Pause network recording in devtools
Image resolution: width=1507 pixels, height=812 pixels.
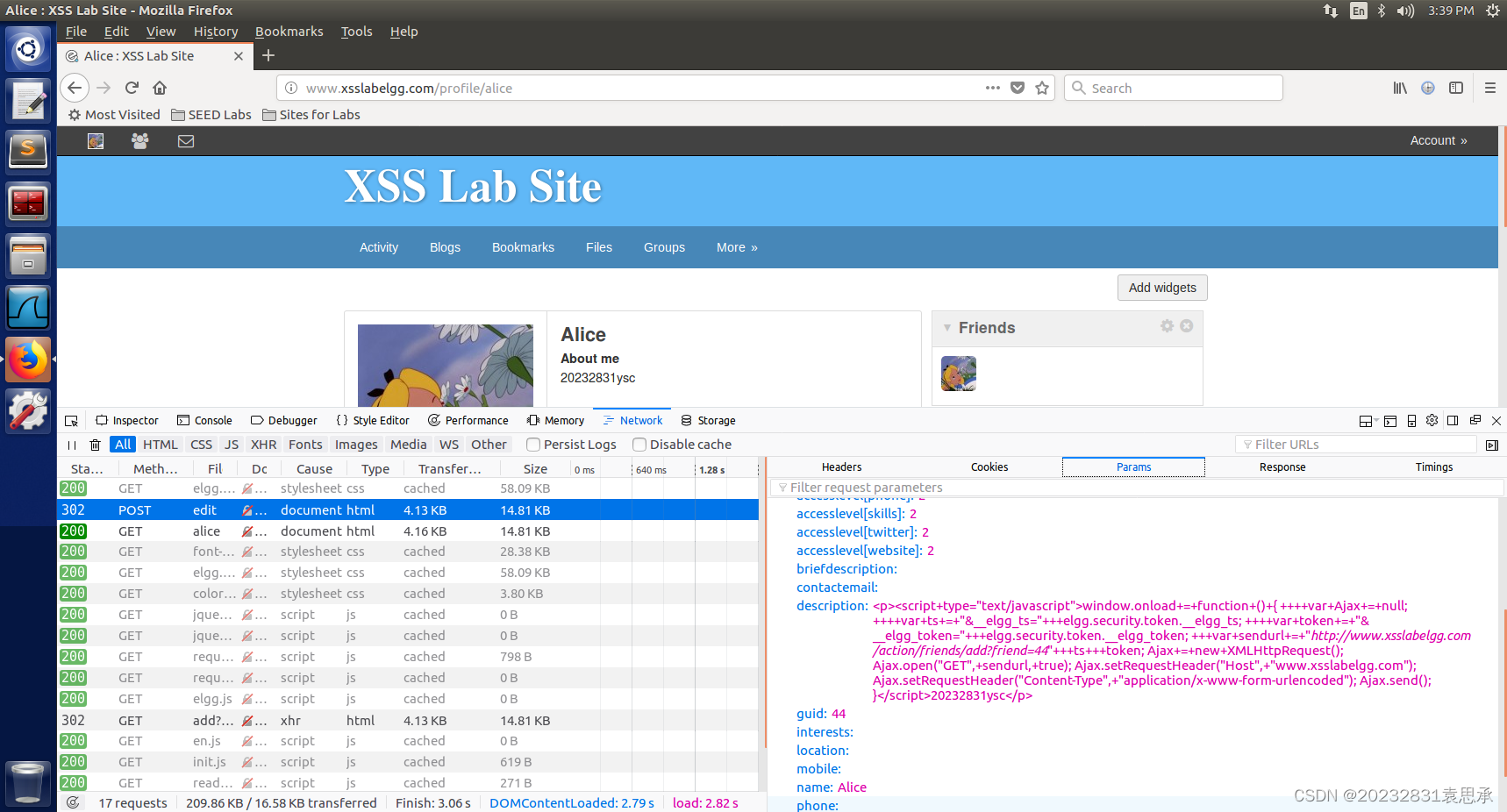click(x=72, y=445)
